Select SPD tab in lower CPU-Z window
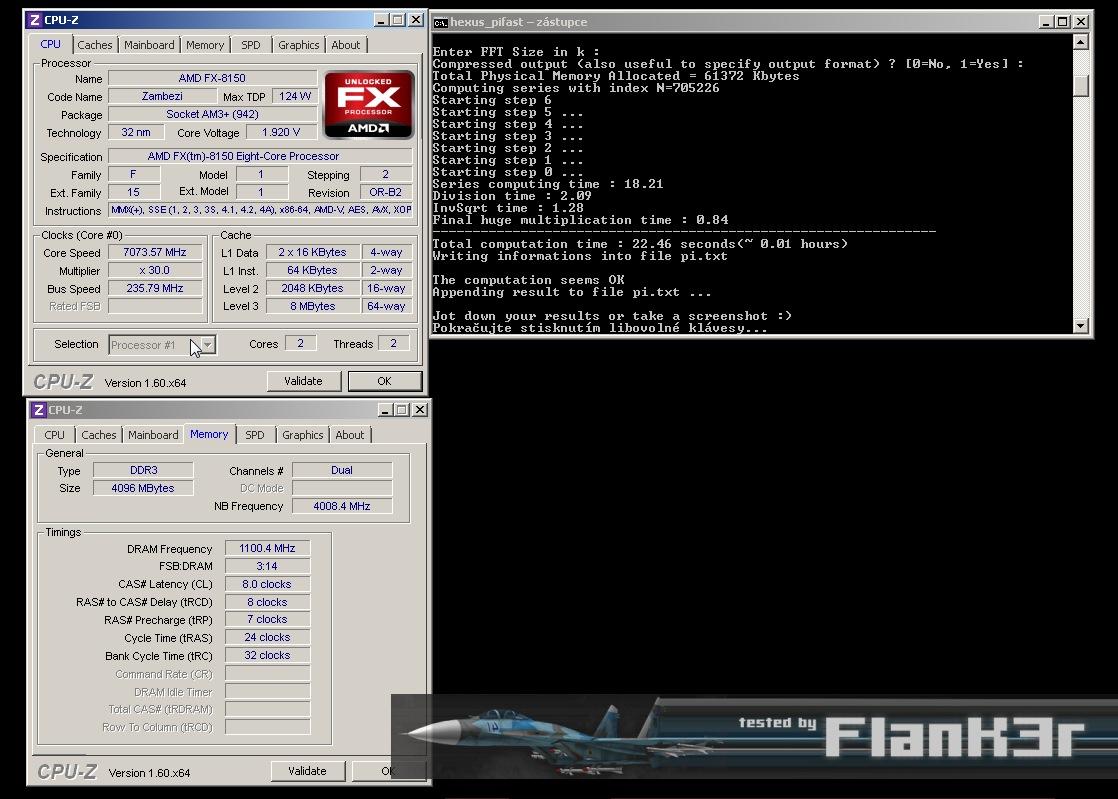Viewport: 1118px width, 799px height. point(255,435)
